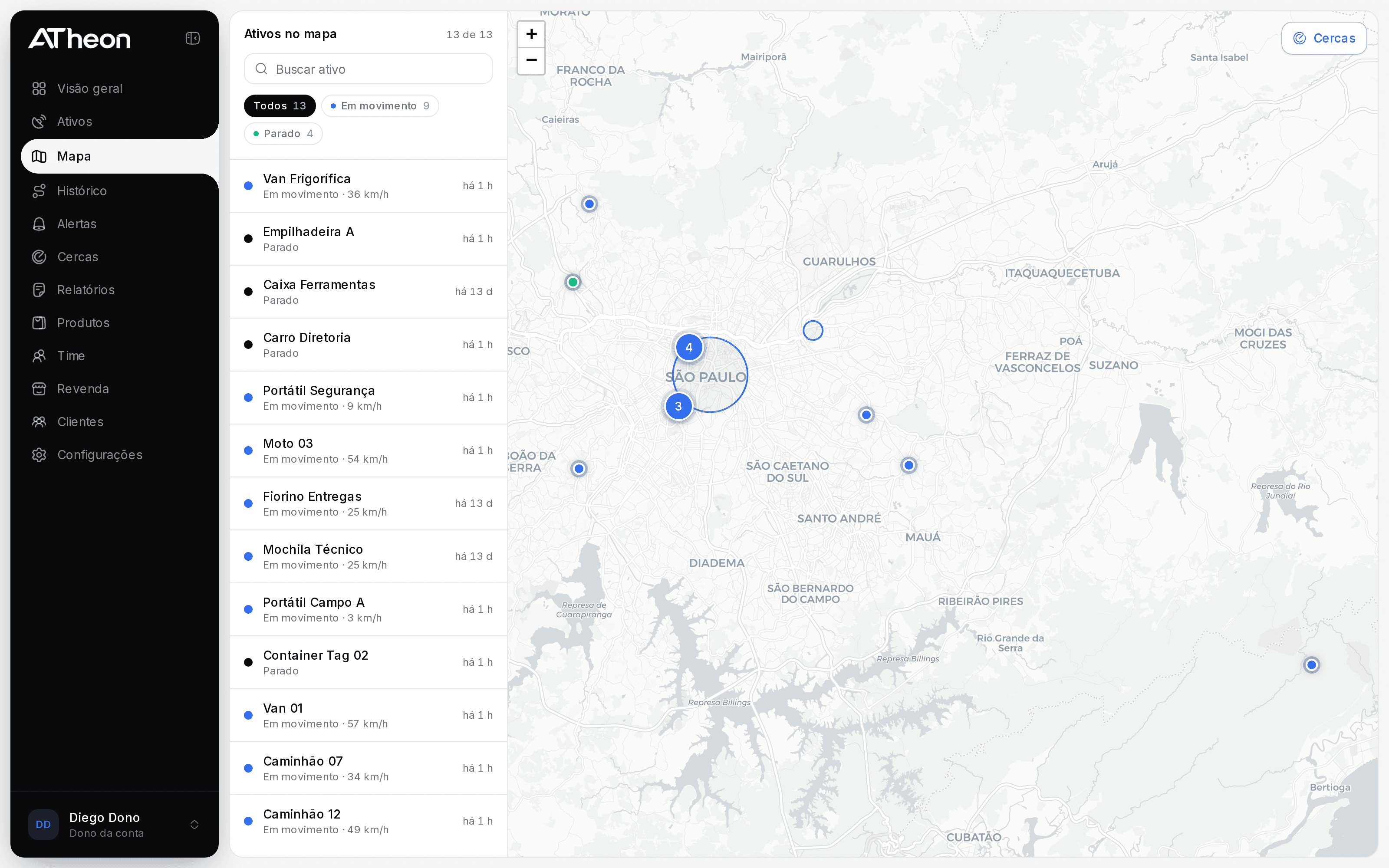The width and height of the screenshot is (1389, 868).
Task: Focus the Buscar ativo search field
Action: [x=369, y=69]
